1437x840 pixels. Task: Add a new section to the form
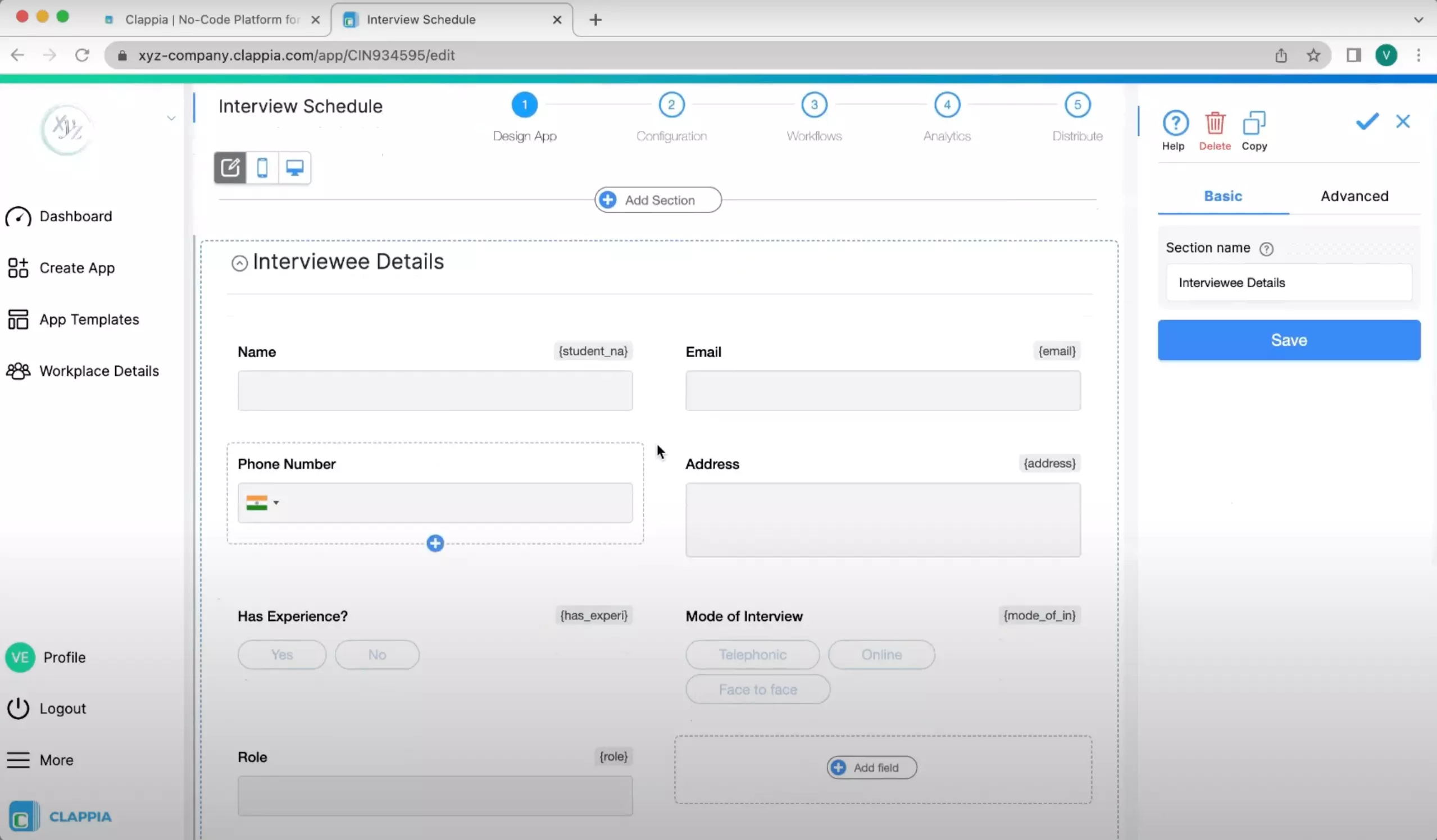(657, 199)
